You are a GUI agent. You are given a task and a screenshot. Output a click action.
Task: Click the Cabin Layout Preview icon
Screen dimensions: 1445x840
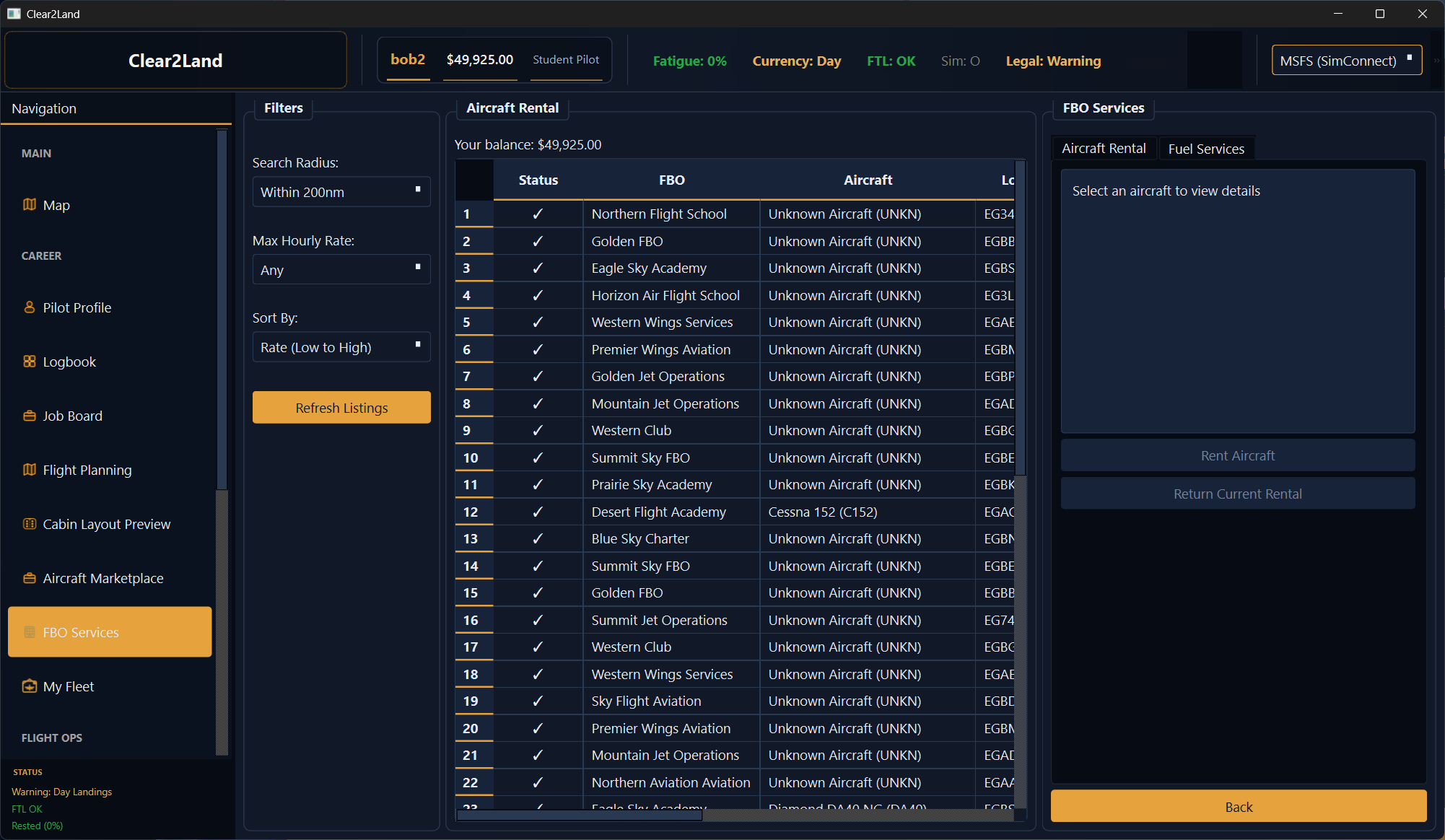pyautogui.click(x=29, y=524)
